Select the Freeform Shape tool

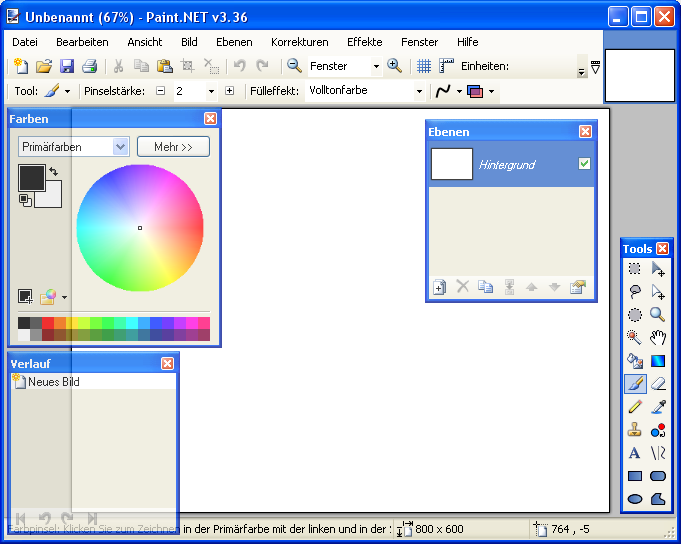pyautogui.click(x=658, y=499)
